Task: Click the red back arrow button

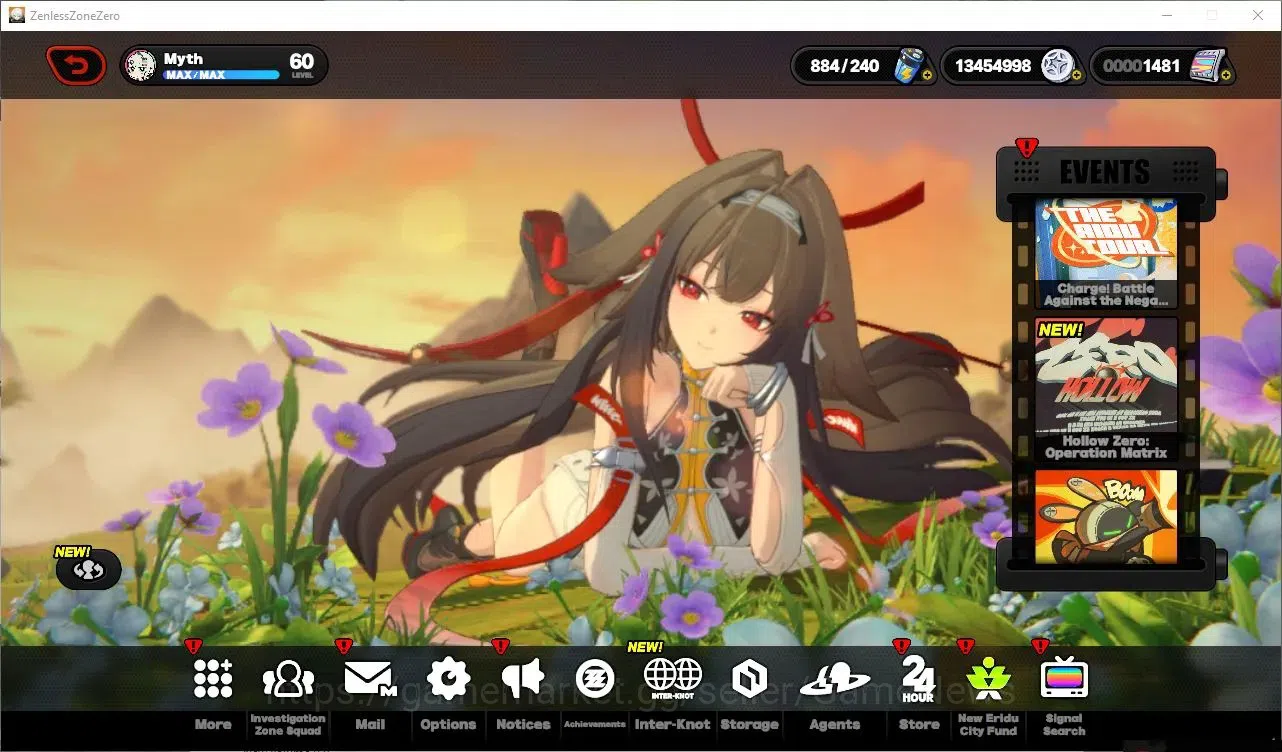Action: coord(76,66)
